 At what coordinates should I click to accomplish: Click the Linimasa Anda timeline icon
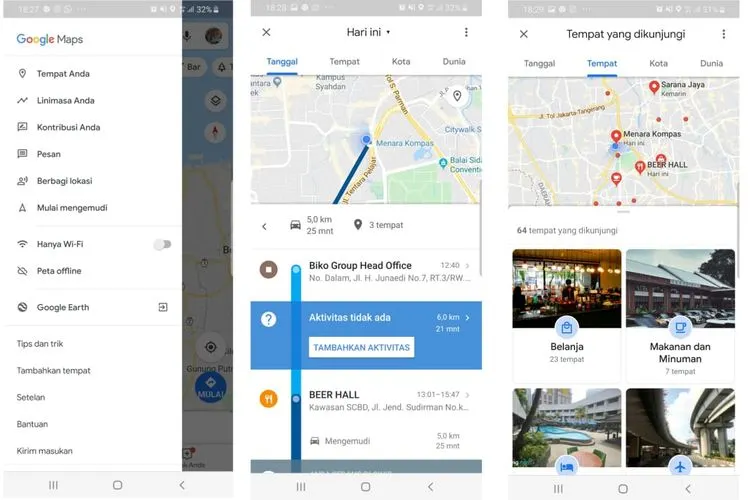tap(22, 101)
